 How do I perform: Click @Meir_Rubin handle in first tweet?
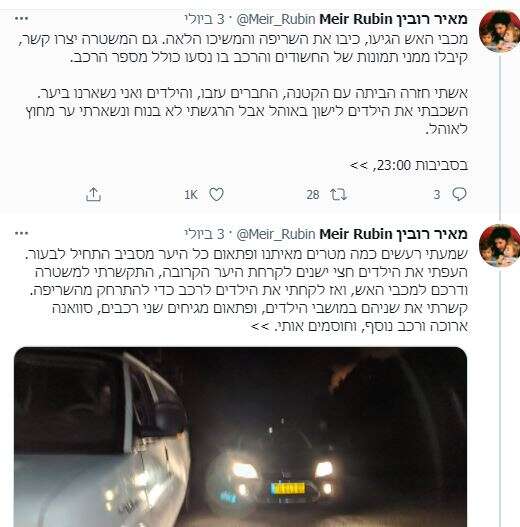(x=276, y=19)
